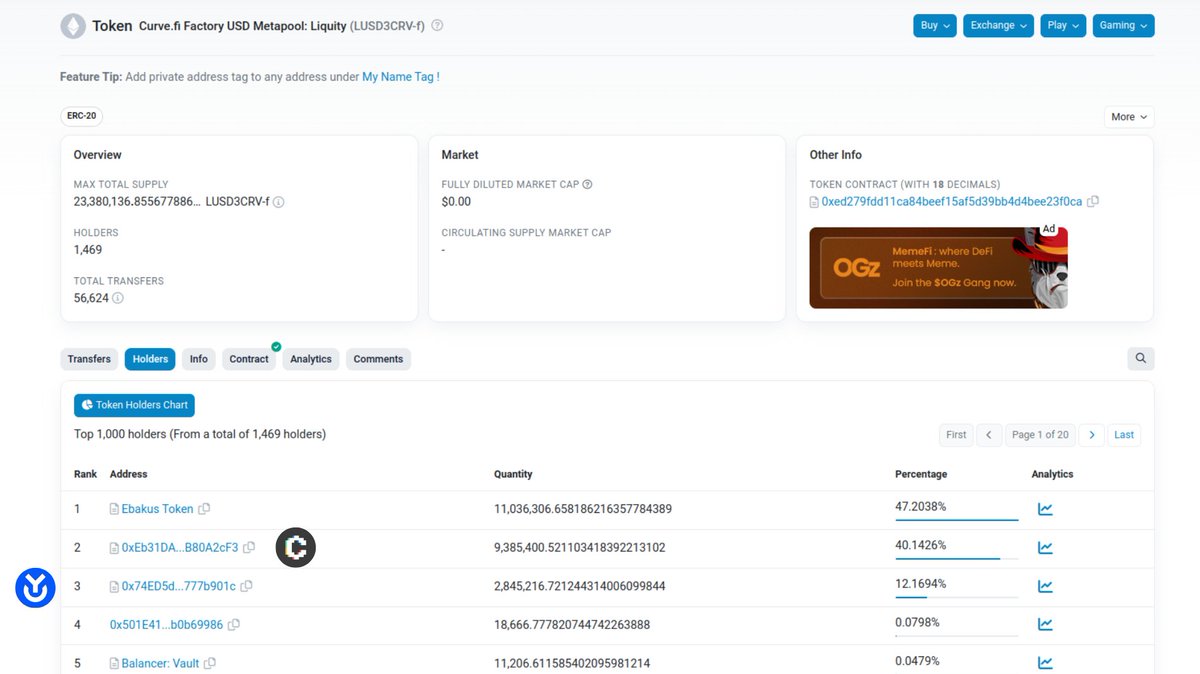Copy address 0xEb31DA...B80A2cF3

click(x=249, y=548)
